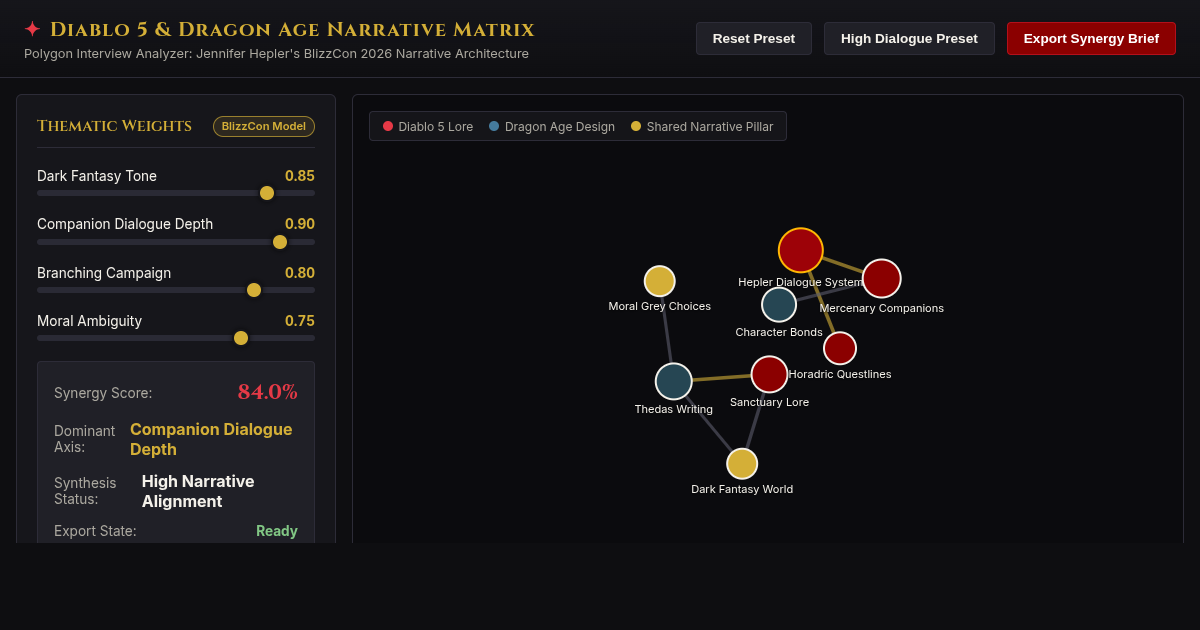Click the Diablo 5 Lore legend dot
The width and height of the screenshot is (1200, 630).
coord(388,126)
